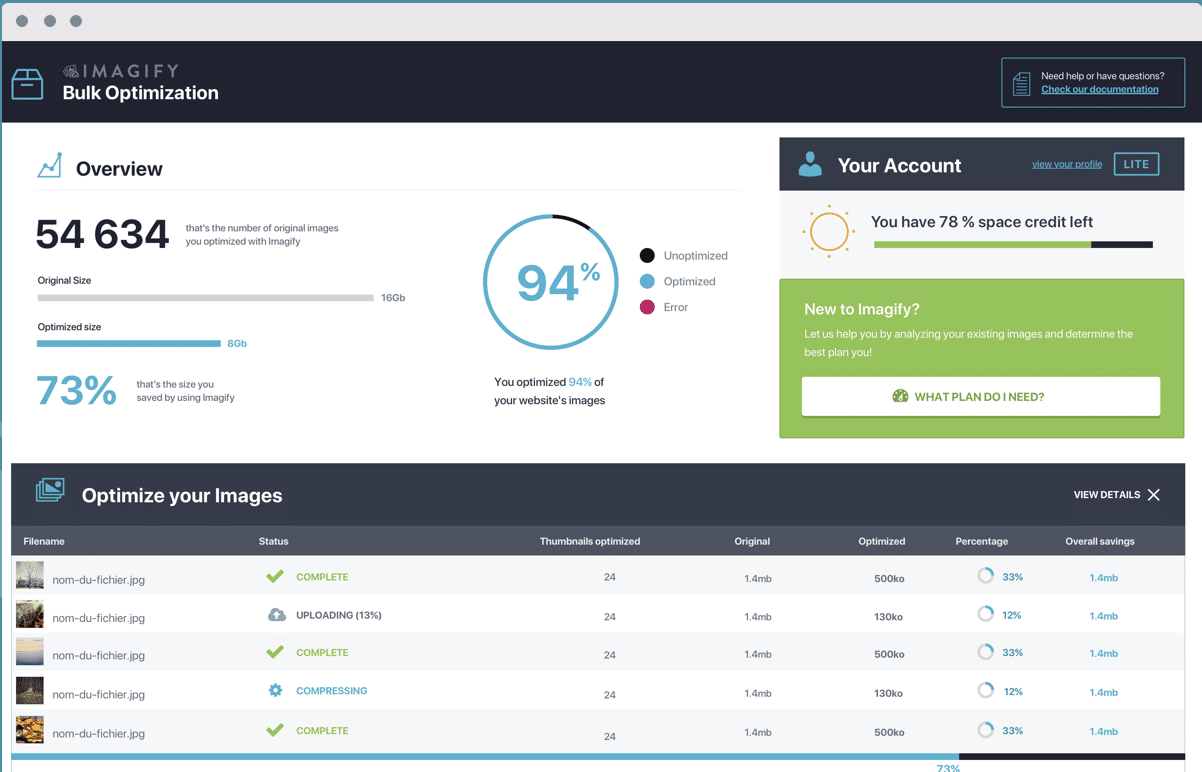The width and height of the screenshot is (1202, 772).
Task: Click the third row 33% pie icon
Action: tap(986, 652)
